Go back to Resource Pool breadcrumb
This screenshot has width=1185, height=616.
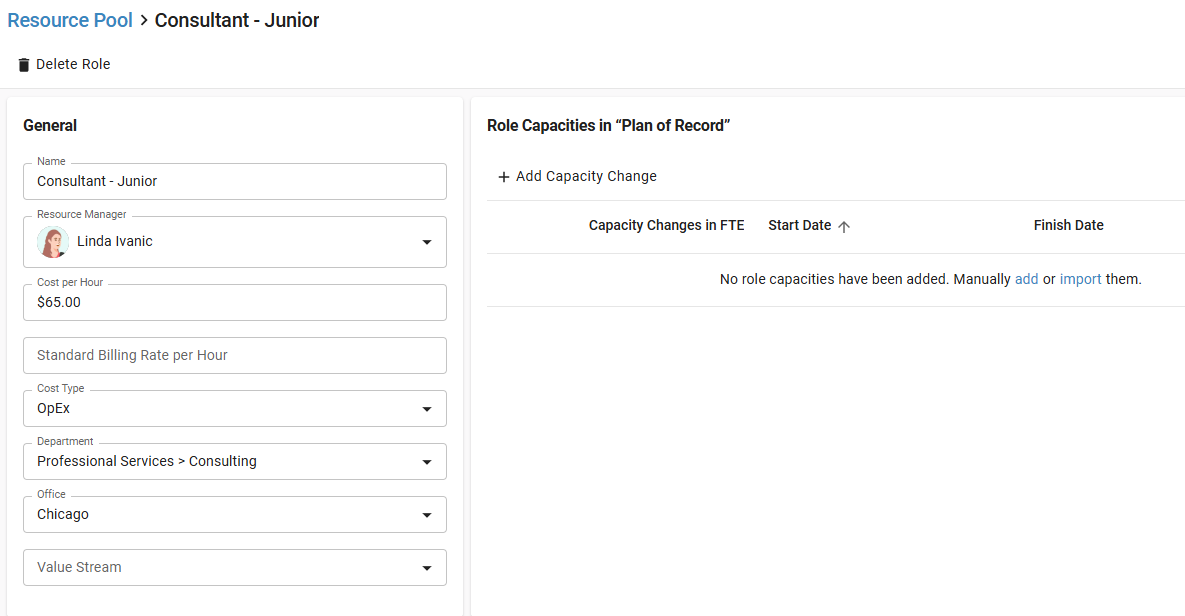pos(70,20)
